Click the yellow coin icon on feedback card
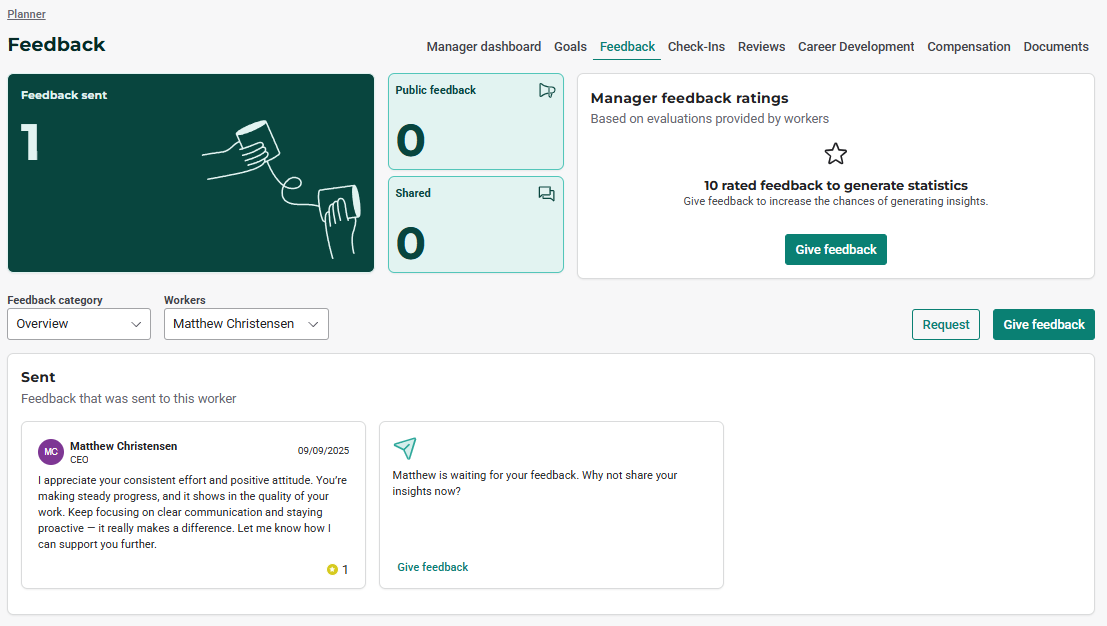1107x626 pixels. 332,570
